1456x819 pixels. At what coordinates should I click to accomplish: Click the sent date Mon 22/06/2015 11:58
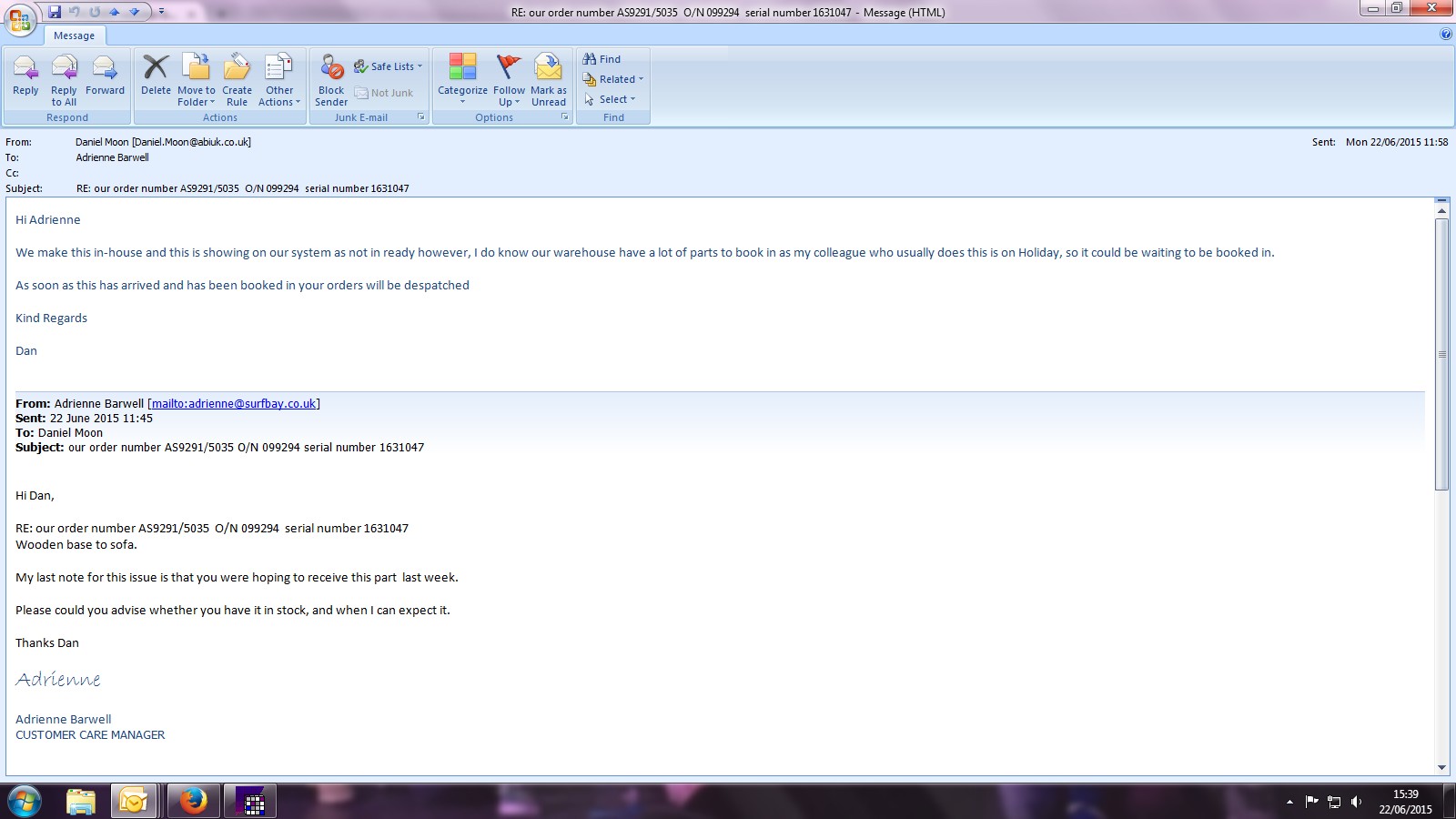[1397, 142]
